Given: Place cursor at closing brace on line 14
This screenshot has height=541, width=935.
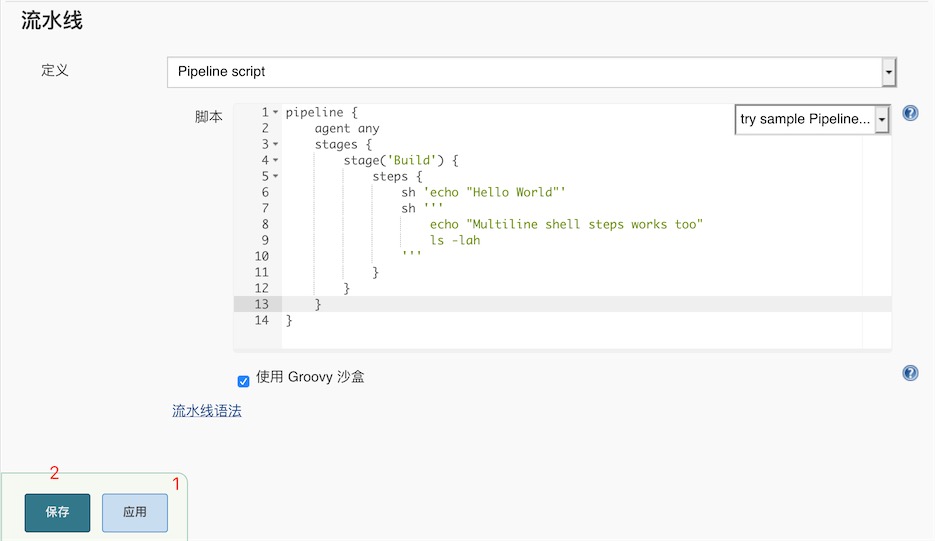Looking at the screenshot, I should coord(289,320).
